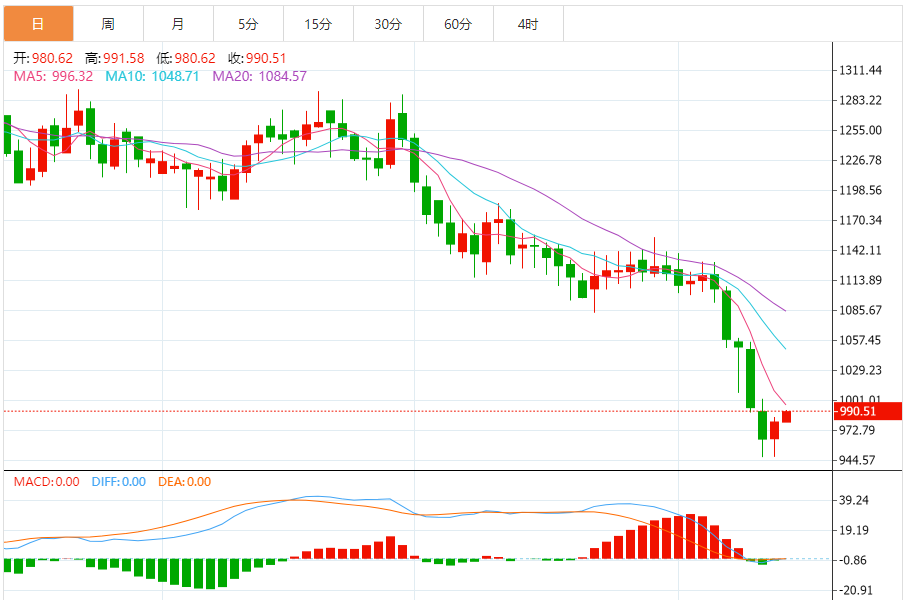Click the opening price 开:980.62

(x=44, y=58)
